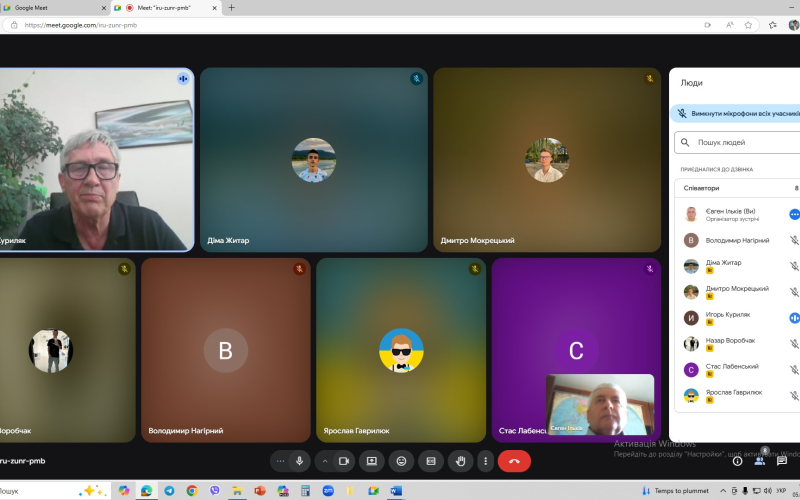800x500 pixels.
Task: Open Telegram from the taskbar
Action: click(169, 491)
